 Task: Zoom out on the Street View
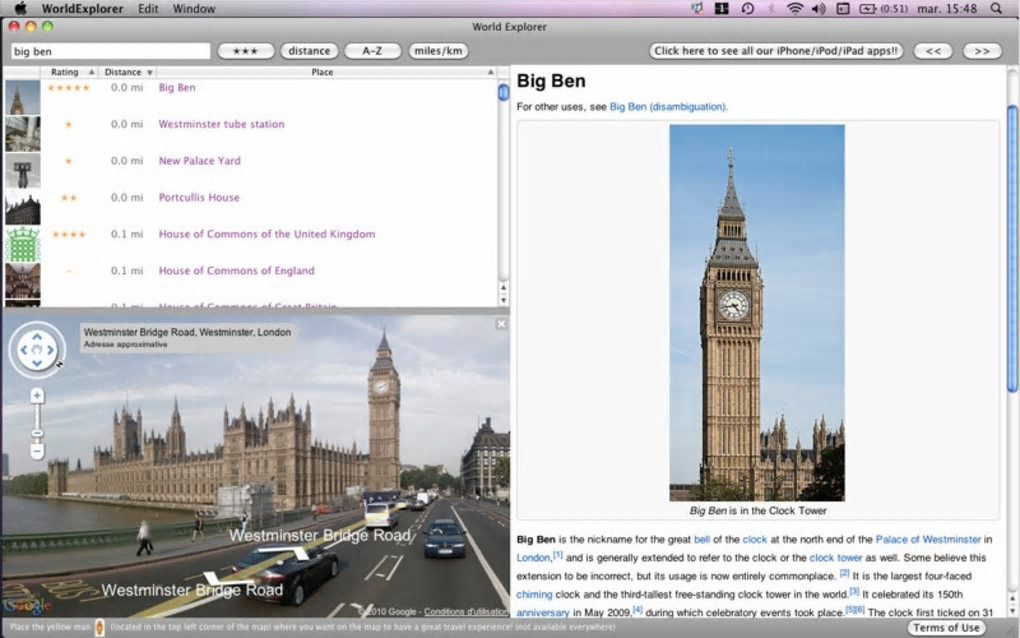37,451
